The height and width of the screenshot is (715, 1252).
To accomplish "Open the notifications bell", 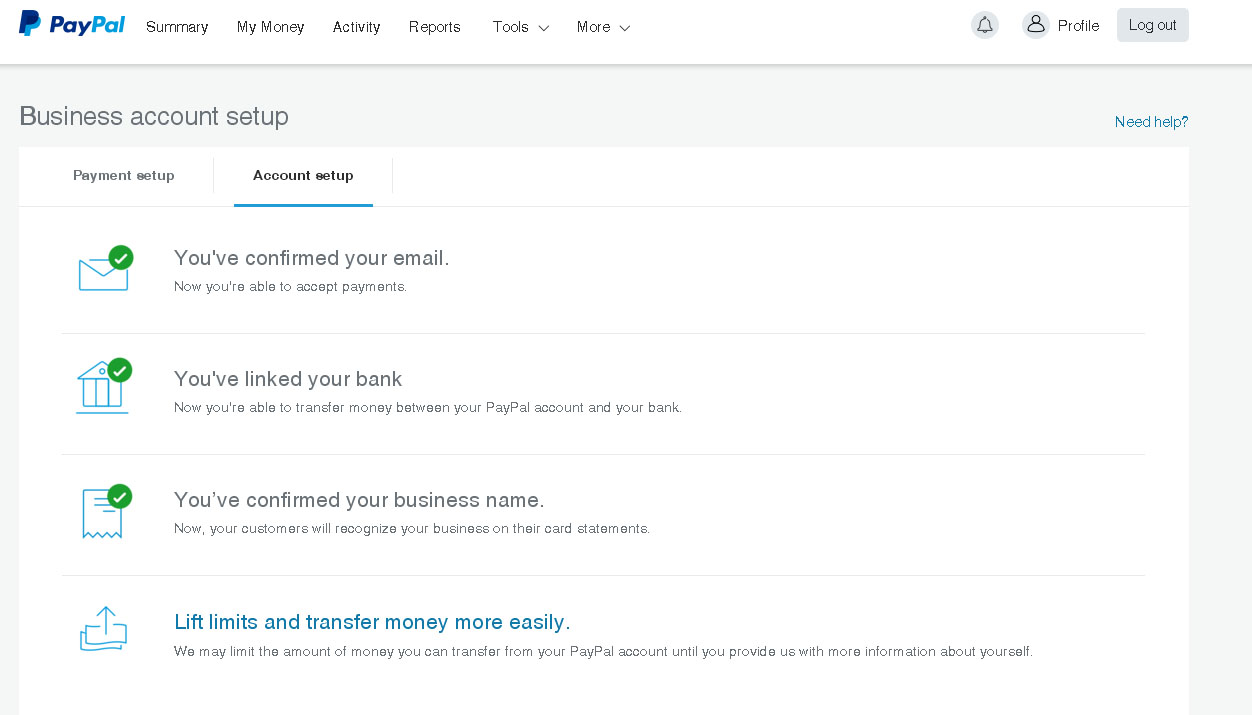I will pos(985,26).
